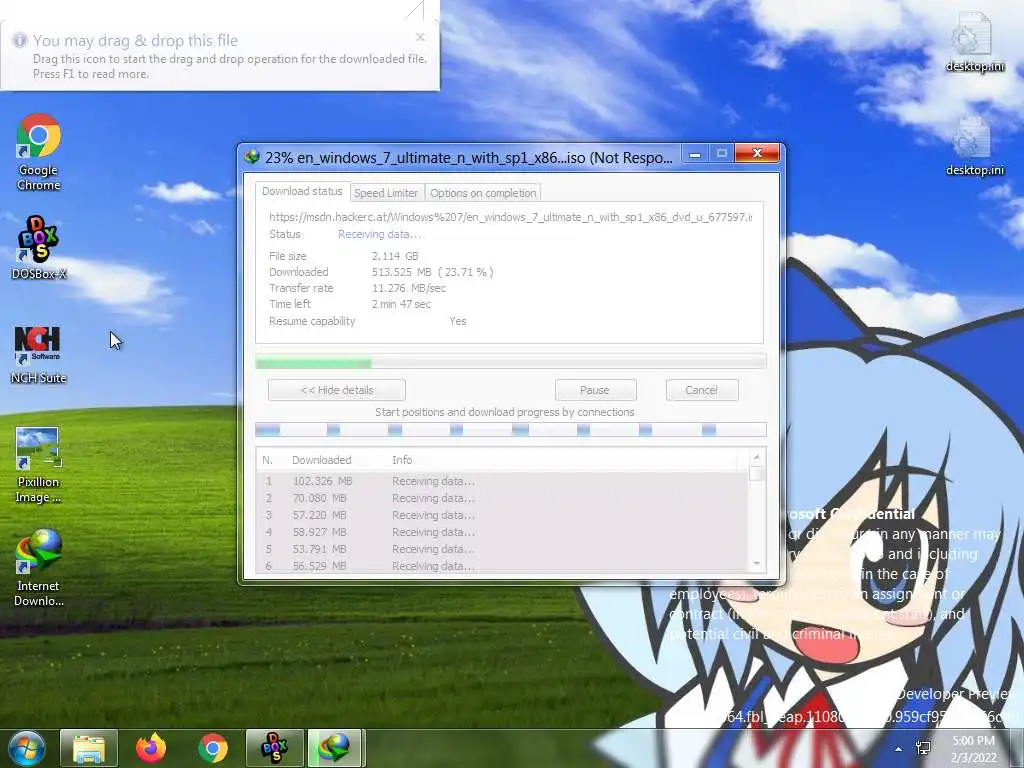This screenshot has height=768, width=1024.
Task: Select connection row 5 with 53.791 MB
Action: [503, 549]
